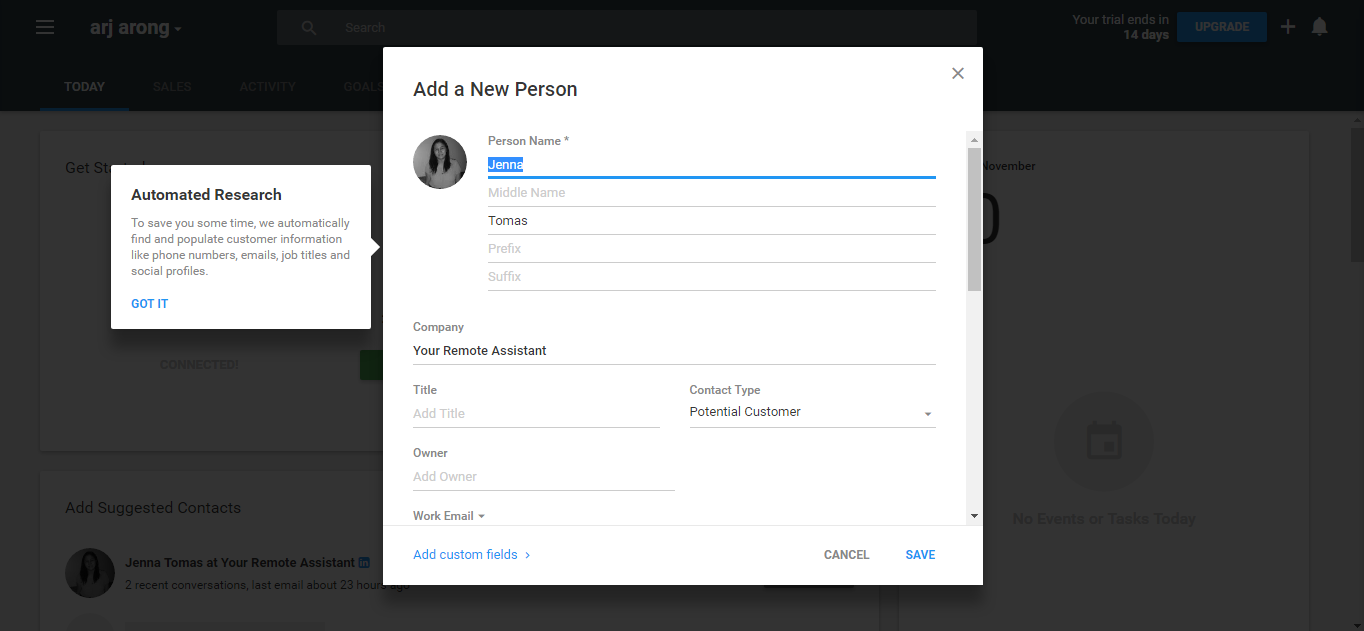Switch to the SALES tab
Image resolution: width=1364 pixels, height=631 pixels.
click(172, 87)
